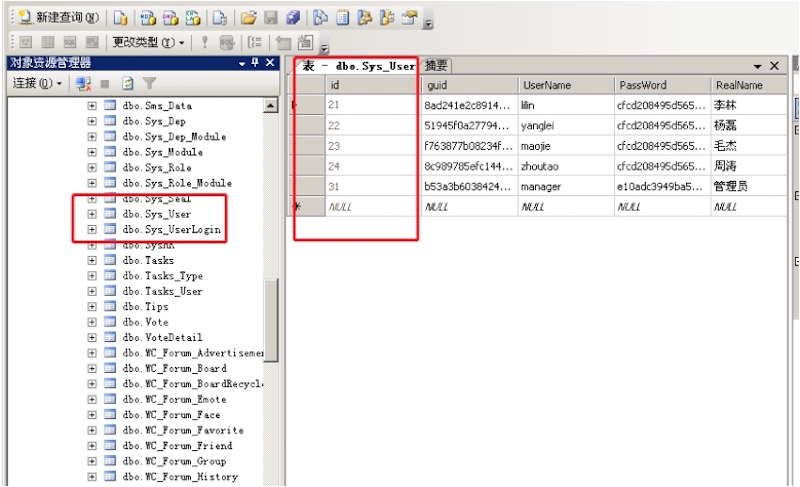This screenshot has width=800, height=487.
Task: Expand the dbo.Sys_UserLogin table node
Action: point(92,230)
